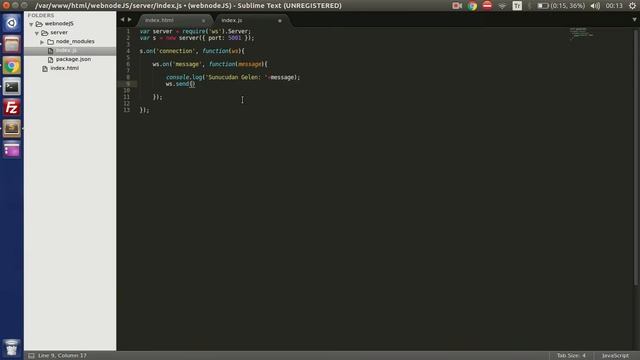Click the Line 9, Column 17 status
This screenshot has height=360, width=640.
coord(62,356)
